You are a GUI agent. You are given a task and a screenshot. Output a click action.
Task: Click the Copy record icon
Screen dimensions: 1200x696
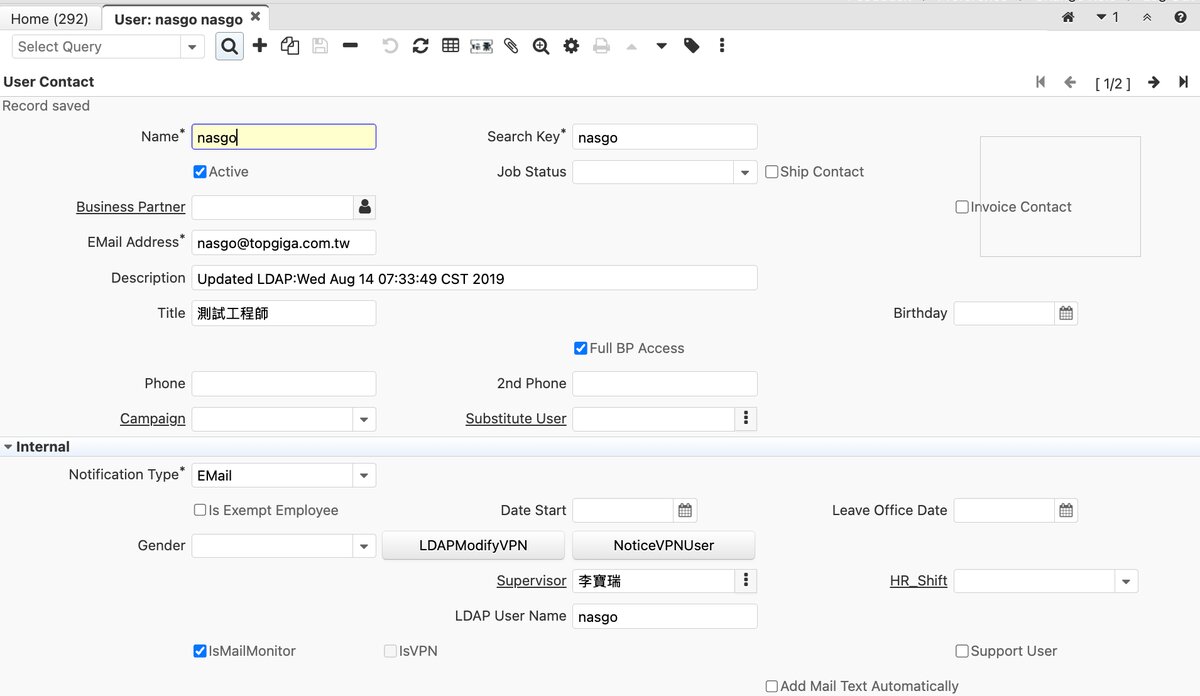(290, 46)
